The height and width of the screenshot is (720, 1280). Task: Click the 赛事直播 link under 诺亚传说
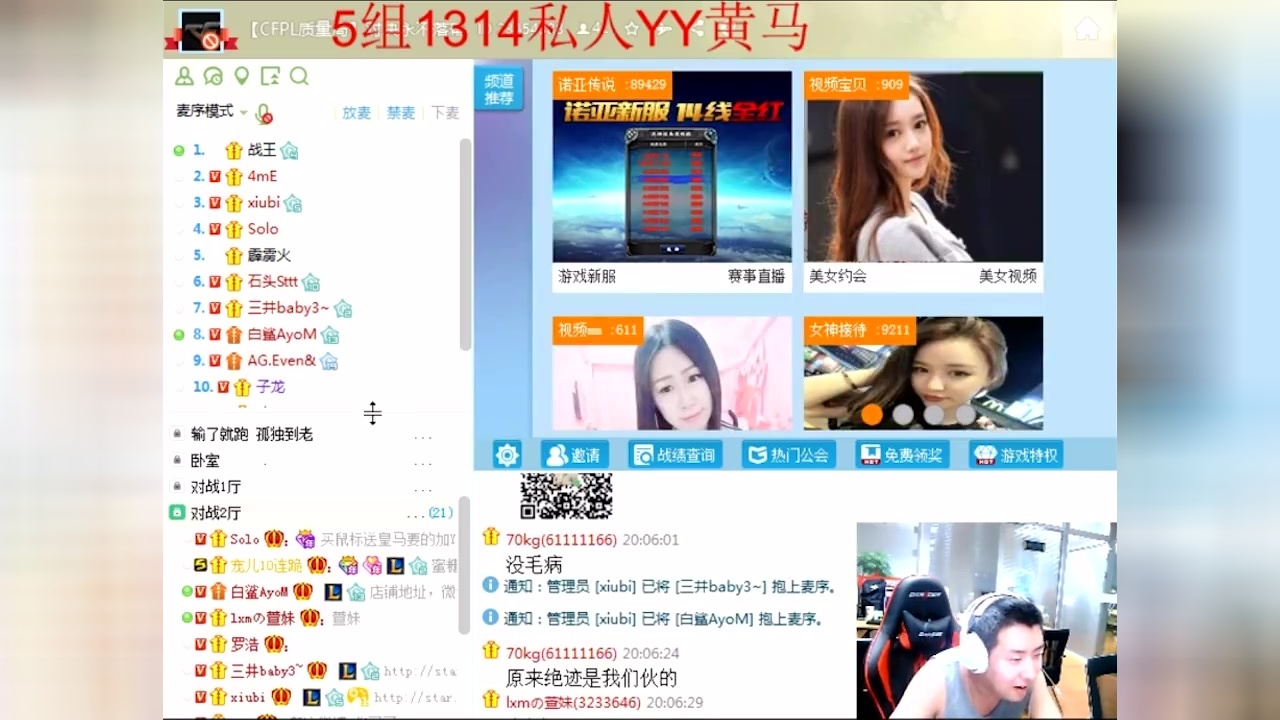click(x=756, y=277)
